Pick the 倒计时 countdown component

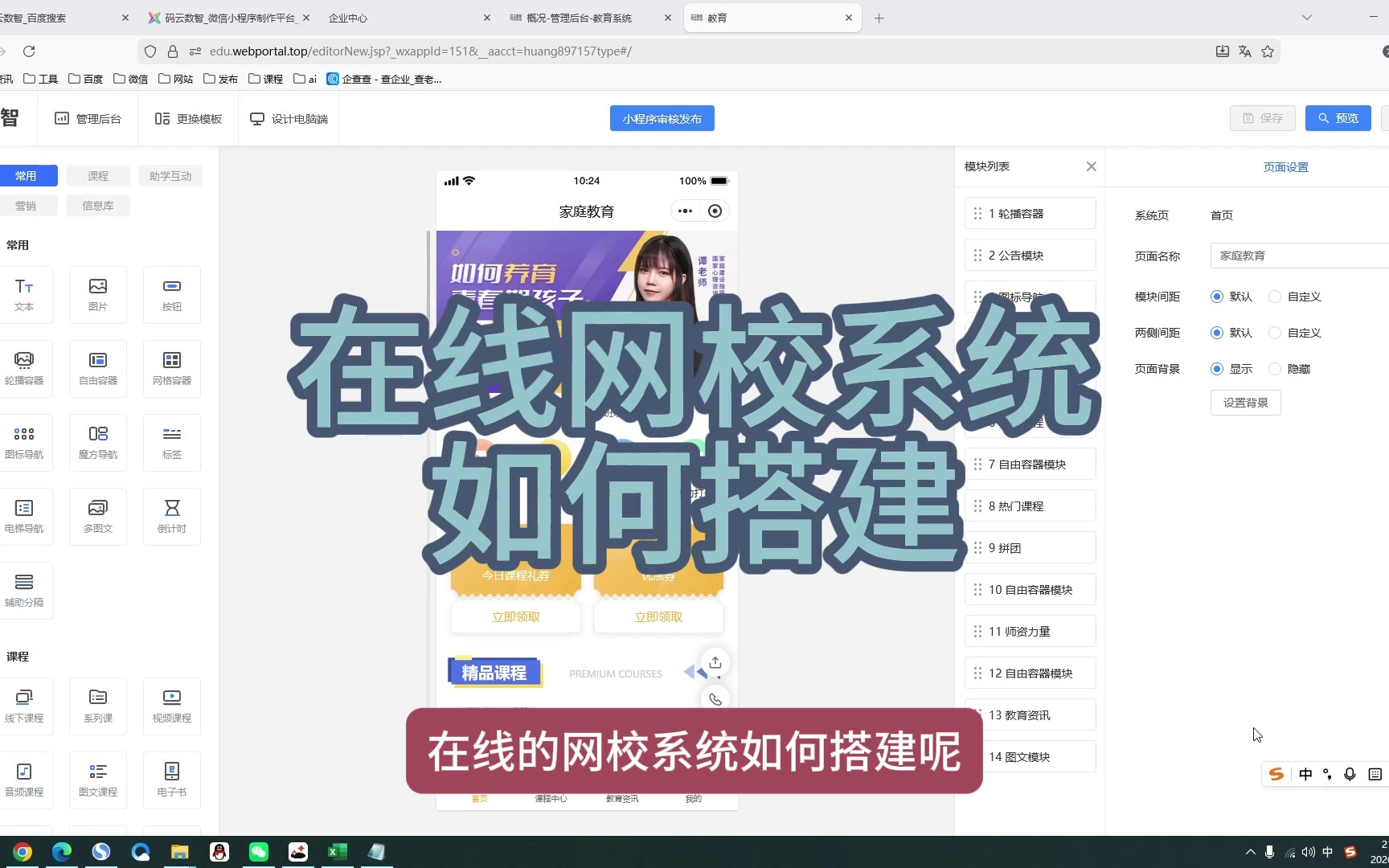tap(172, 516)
